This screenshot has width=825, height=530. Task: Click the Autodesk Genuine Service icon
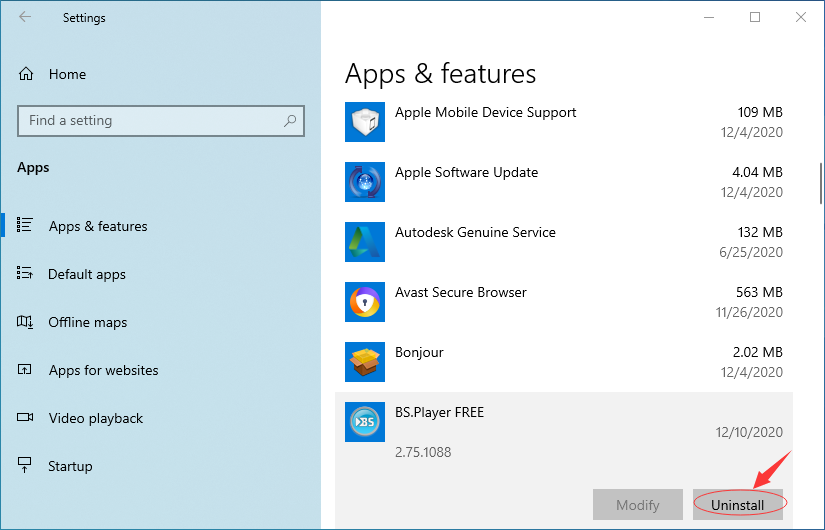pos(365,242)
